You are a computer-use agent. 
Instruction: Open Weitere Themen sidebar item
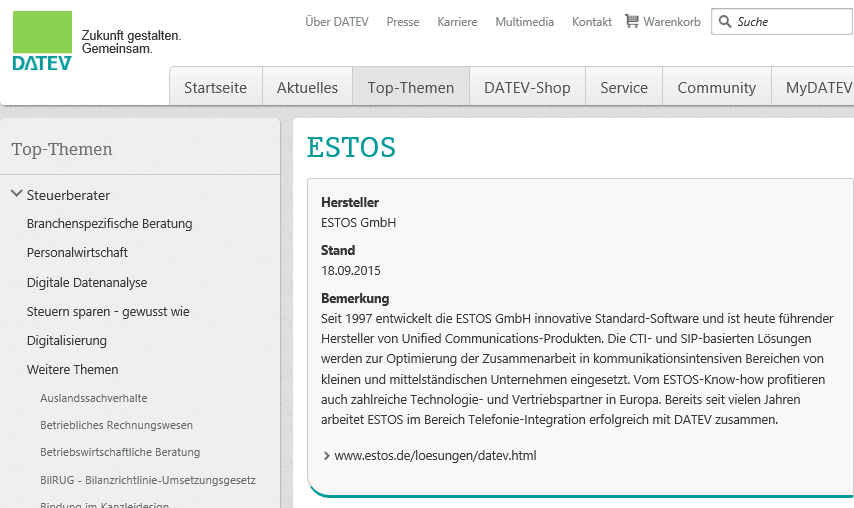72,369
